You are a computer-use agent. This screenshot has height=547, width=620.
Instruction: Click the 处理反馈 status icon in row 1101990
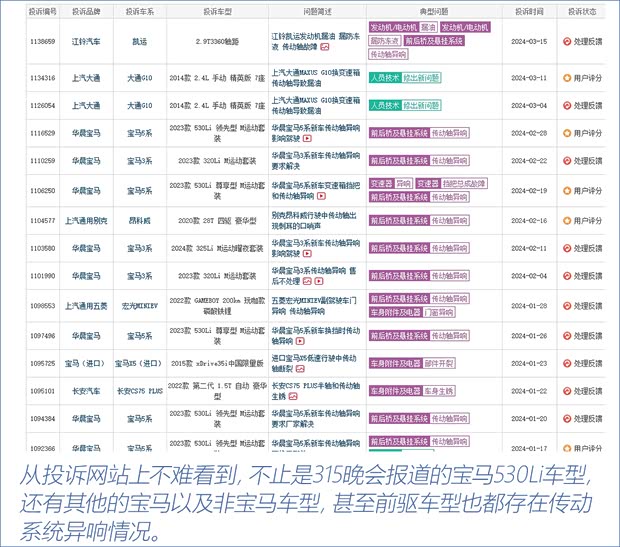coord(567,276)
